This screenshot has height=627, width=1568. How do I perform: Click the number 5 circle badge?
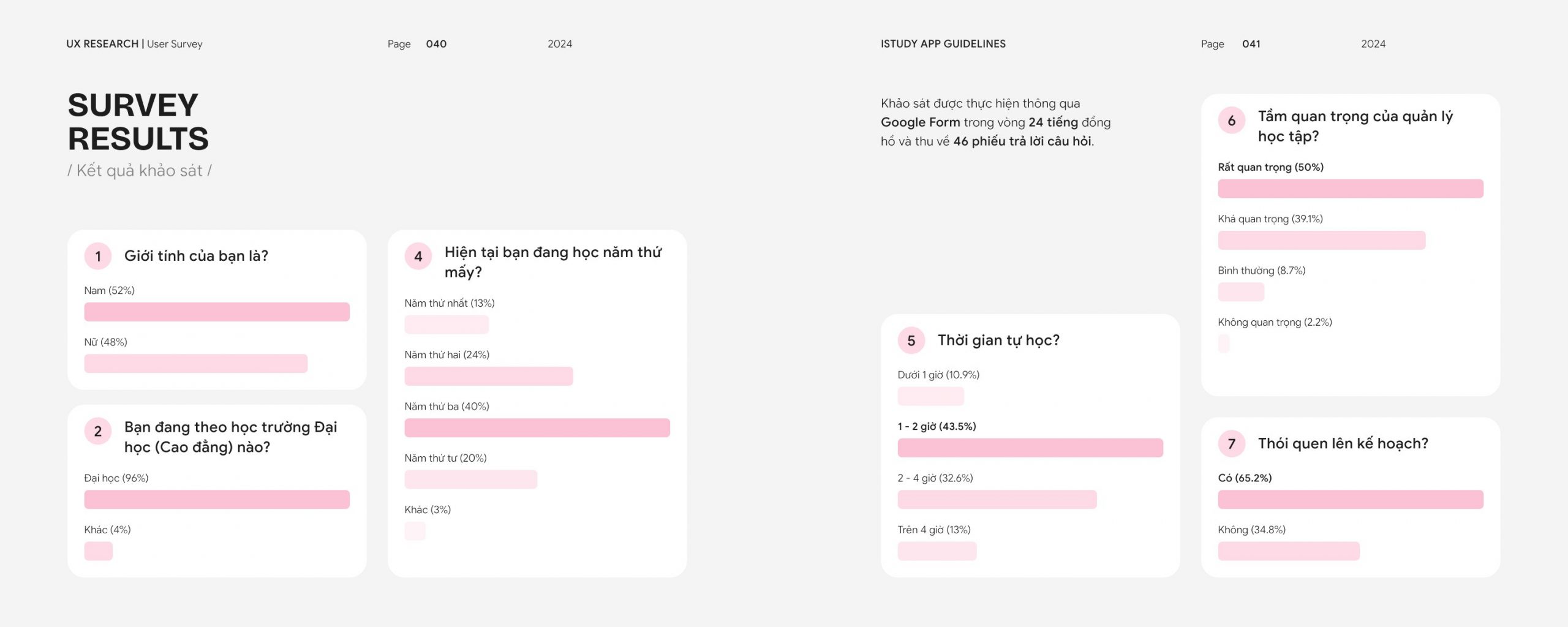[911, 341]
